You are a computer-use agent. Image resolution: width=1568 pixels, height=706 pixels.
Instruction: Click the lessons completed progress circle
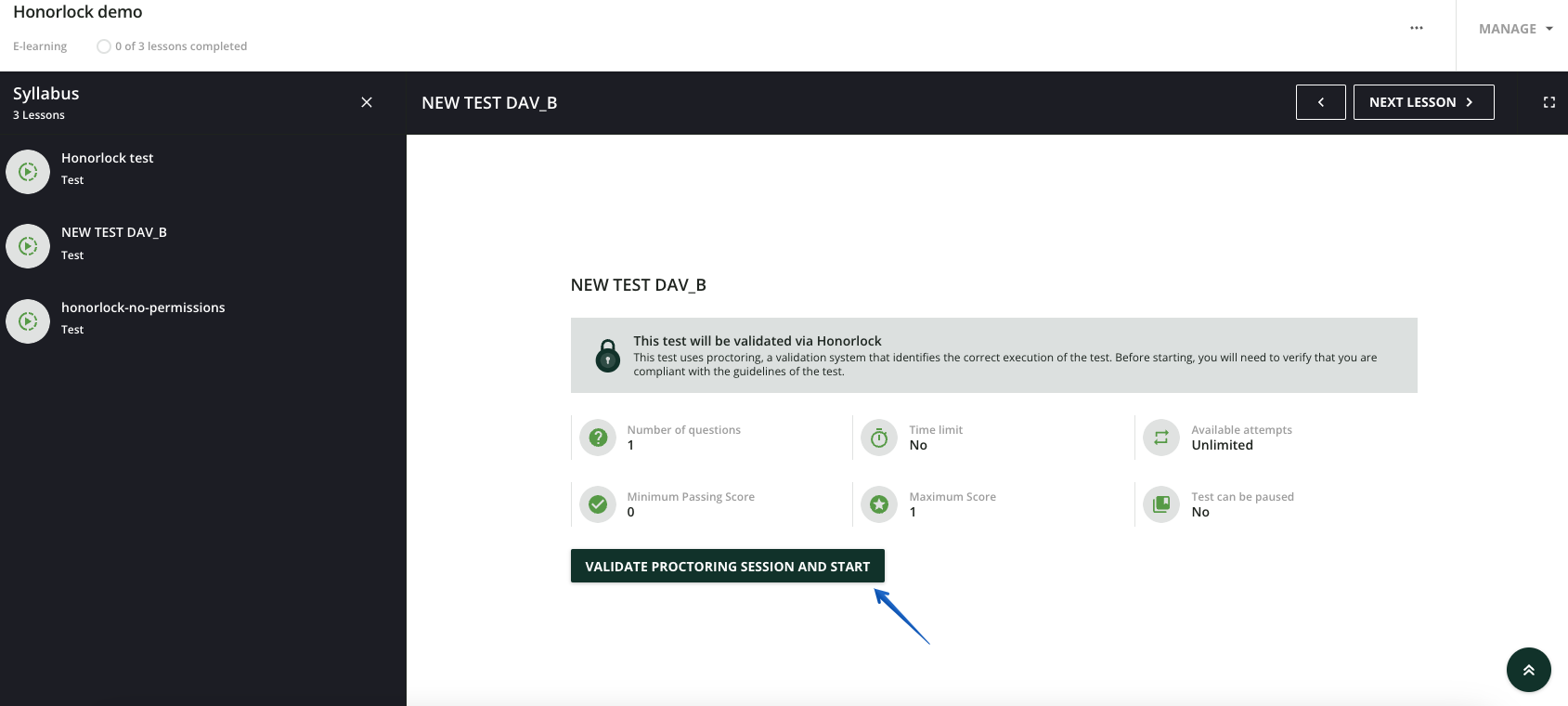[104, 46]
